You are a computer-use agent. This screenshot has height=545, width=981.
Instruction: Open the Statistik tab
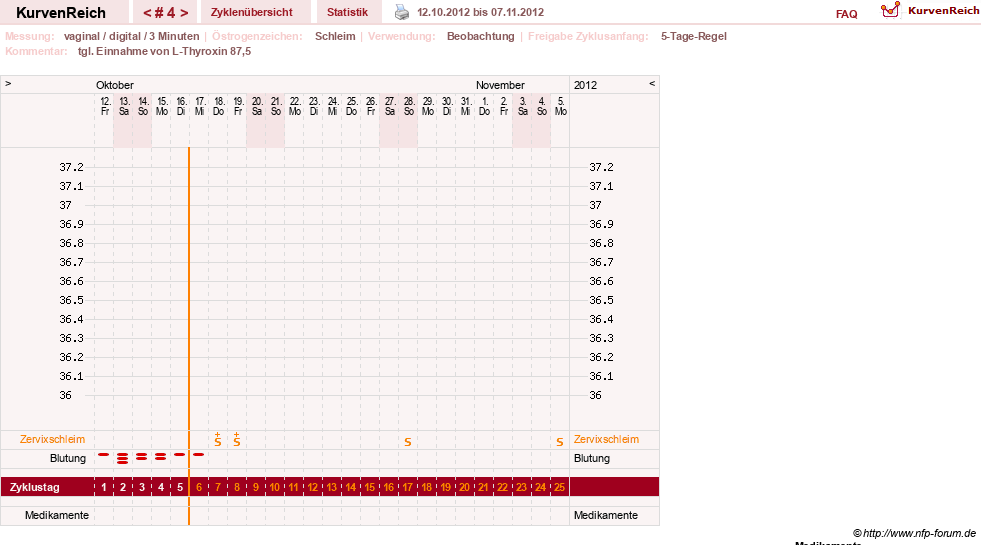(x=347, y=12)
